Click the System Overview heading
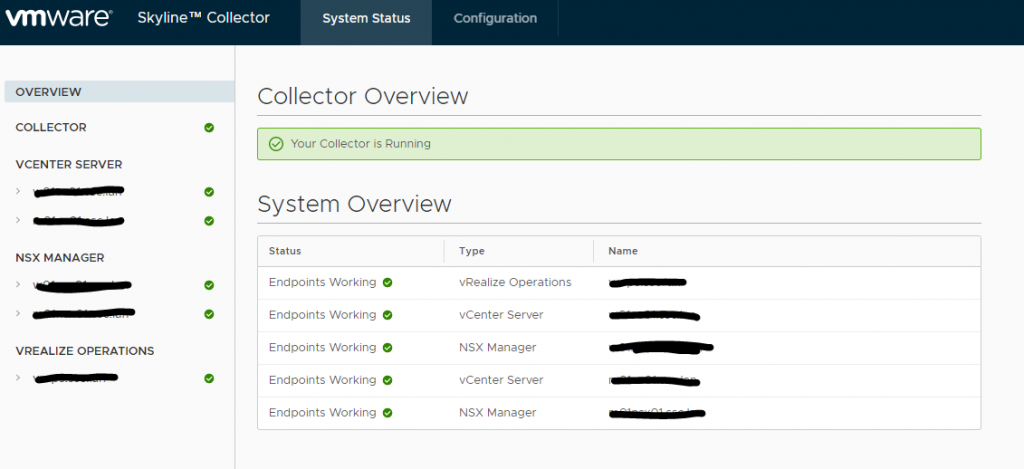 pyautogui.click(x=355, y=204)
